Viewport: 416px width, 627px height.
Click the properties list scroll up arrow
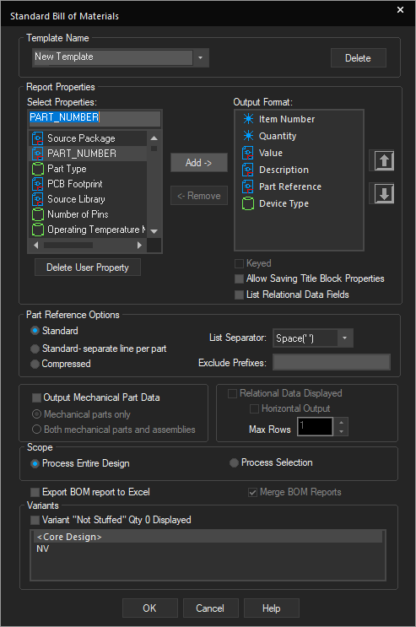pyautogui.click(x=154, y=138)
